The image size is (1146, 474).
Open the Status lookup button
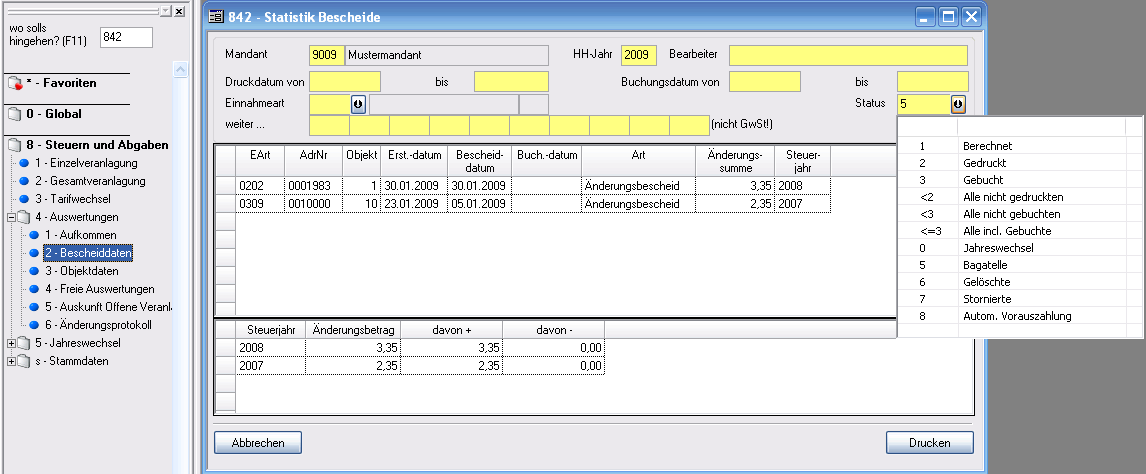coord(958,104)
